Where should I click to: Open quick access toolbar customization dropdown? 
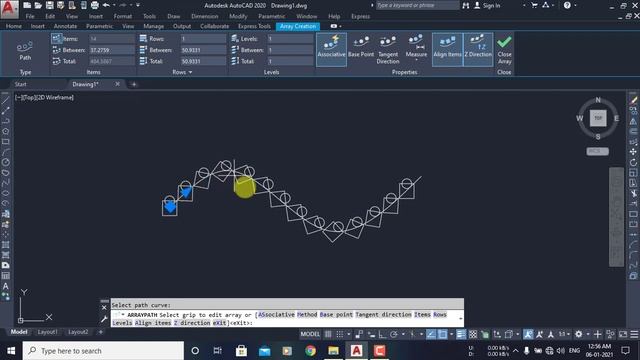(x=138, y=5)
